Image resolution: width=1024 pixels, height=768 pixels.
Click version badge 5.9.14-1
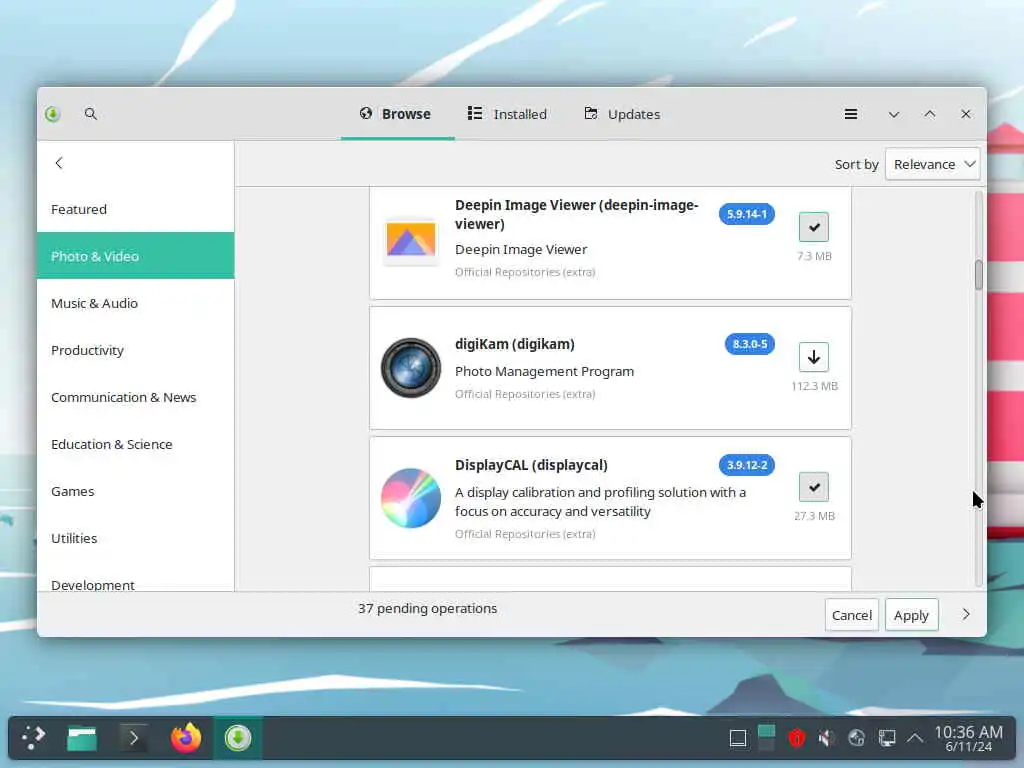(746, 214)
